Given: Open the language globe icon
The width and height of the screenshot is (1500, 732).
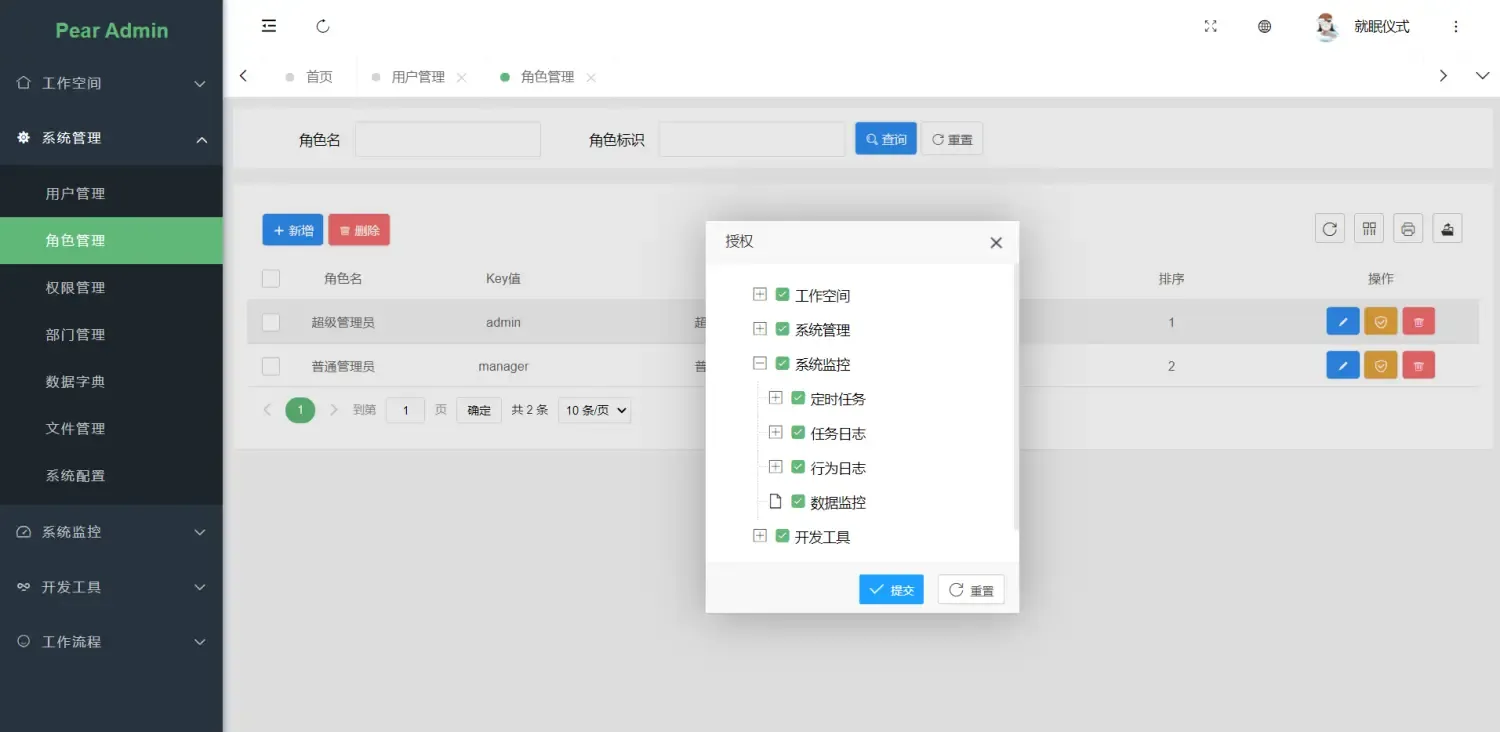Looking at the screenshot, I should (x=1264, y=27).
